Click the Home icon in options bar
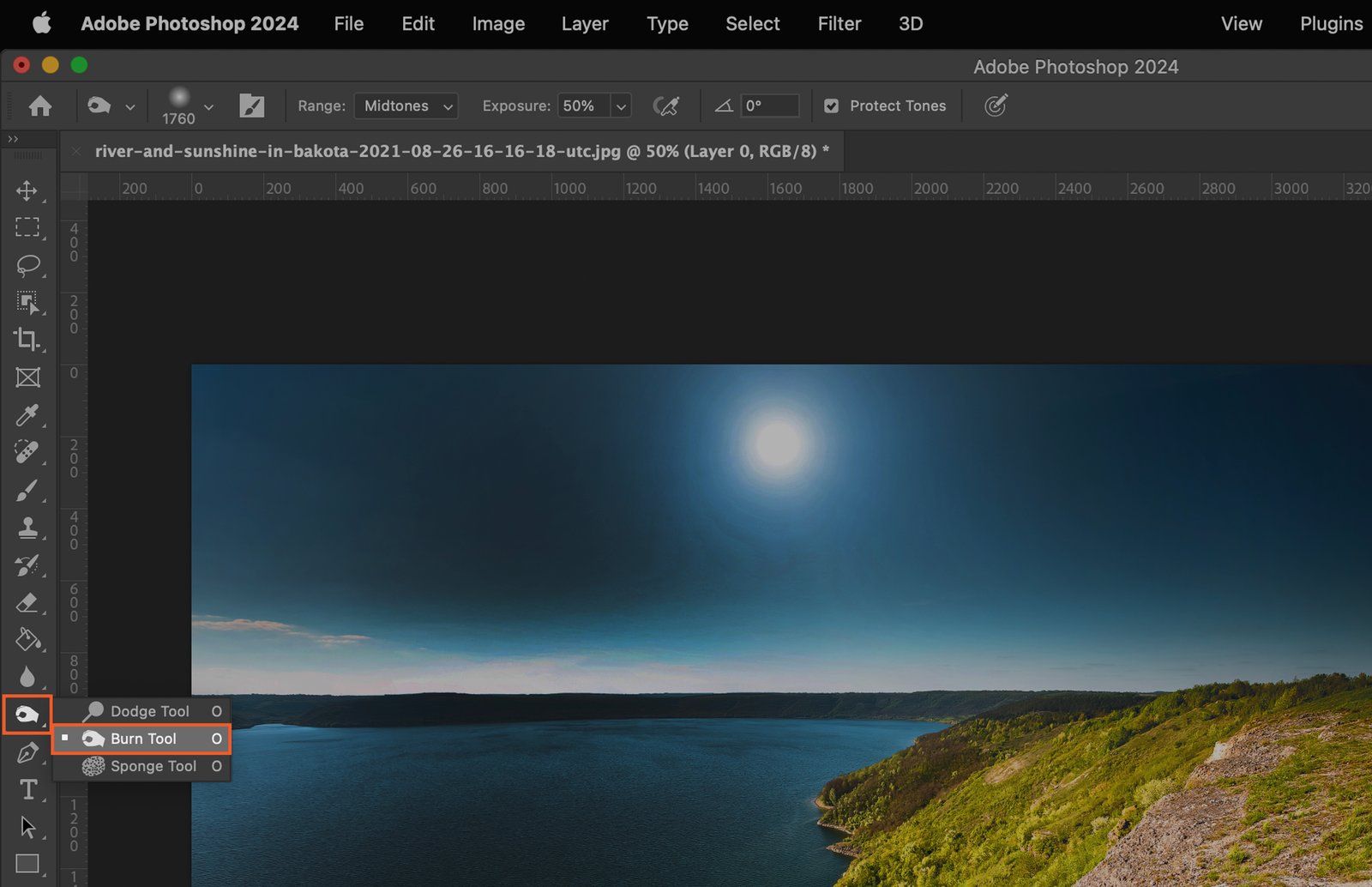1372x887 pixels. pyautogui.click(x=39, y=106)
